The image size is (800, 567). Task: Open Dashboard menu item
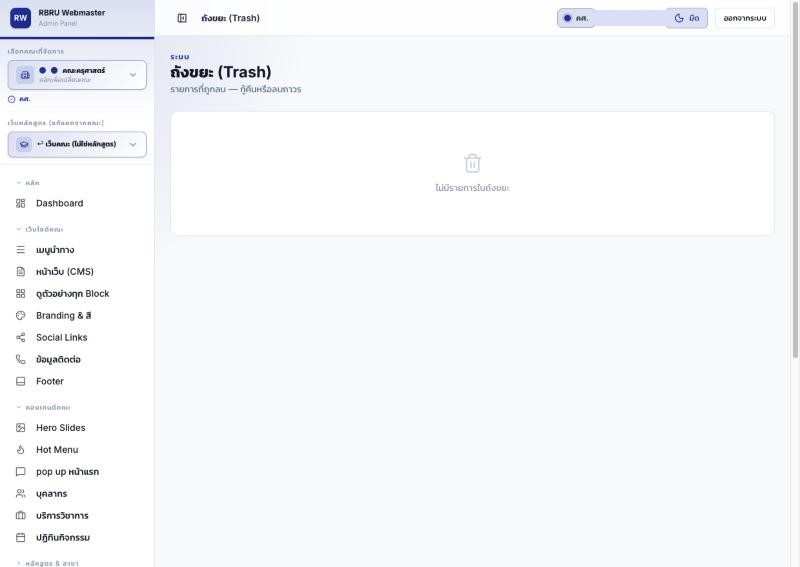coord(77,203)
